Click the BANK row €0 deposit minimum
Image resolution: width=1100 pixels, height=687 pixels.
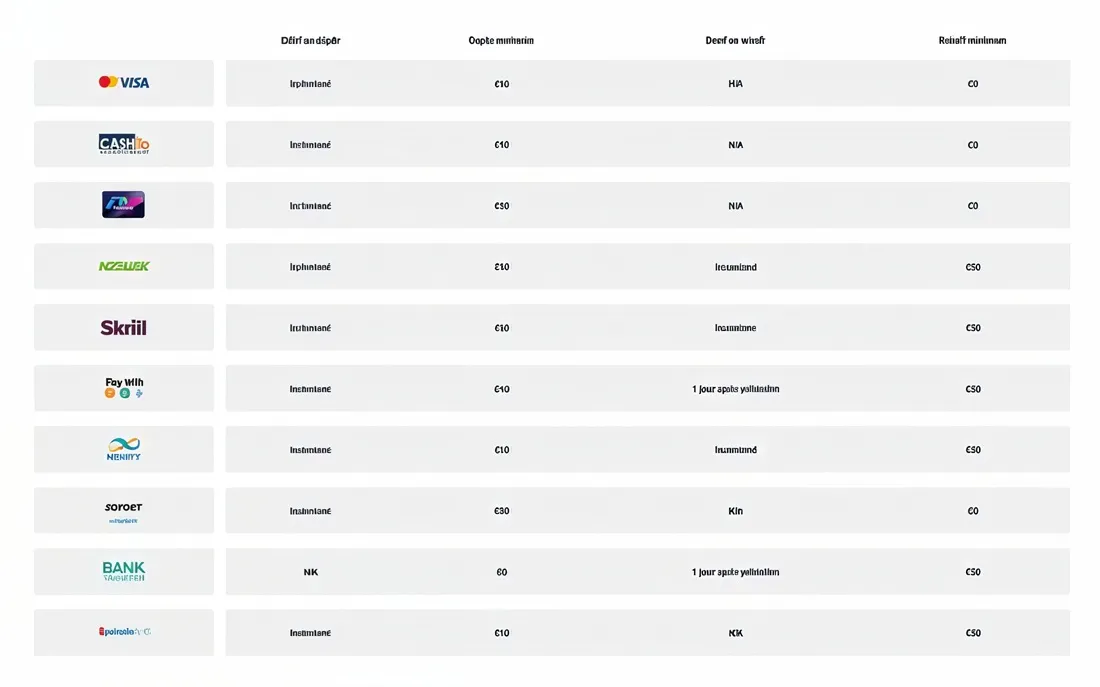(502, 572)
